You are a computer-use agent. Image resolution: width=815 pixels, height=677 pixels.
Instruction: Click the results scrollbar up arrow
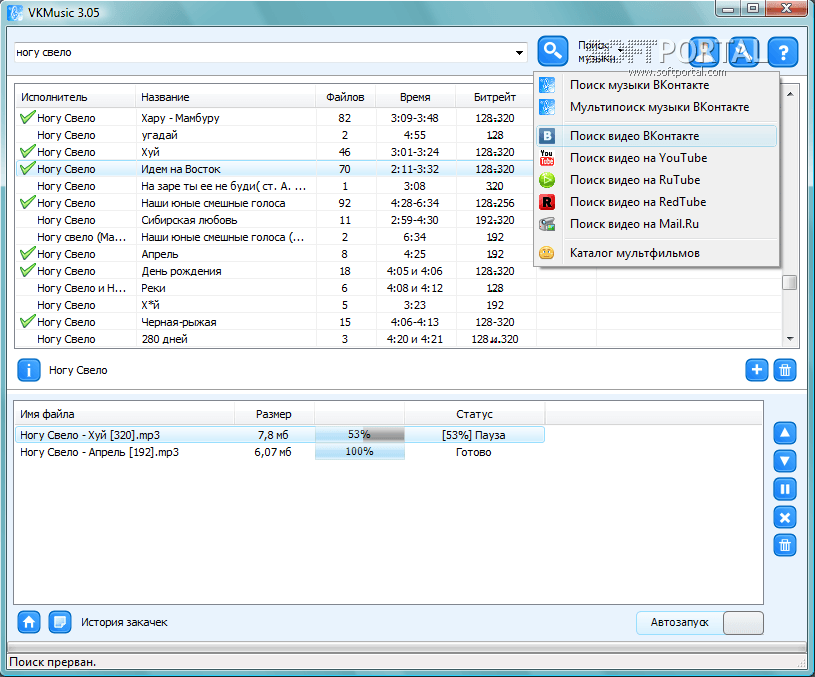click(x=790, y=94)
